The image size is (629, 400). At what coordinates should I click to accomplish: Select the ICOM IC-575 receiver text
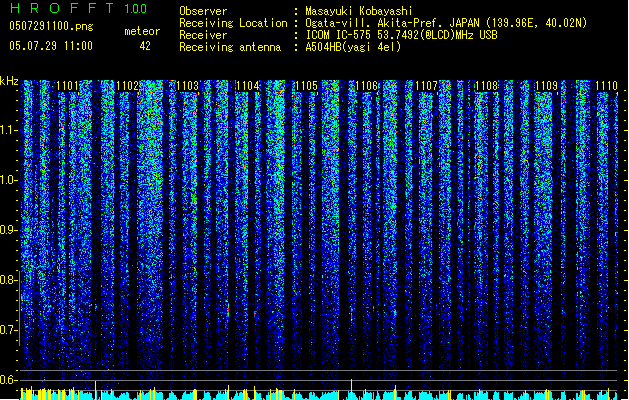tap(401, 35)
